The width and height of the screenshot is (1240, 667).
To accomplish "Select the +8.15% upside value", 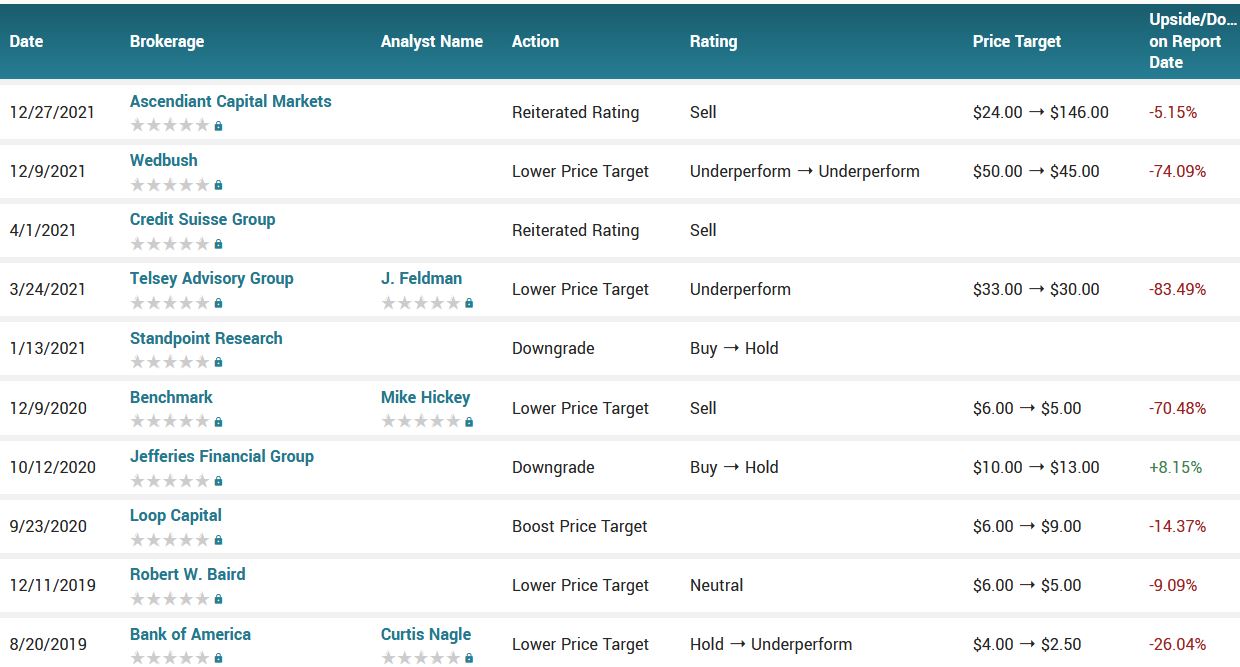I will (x=1176, y=467).
